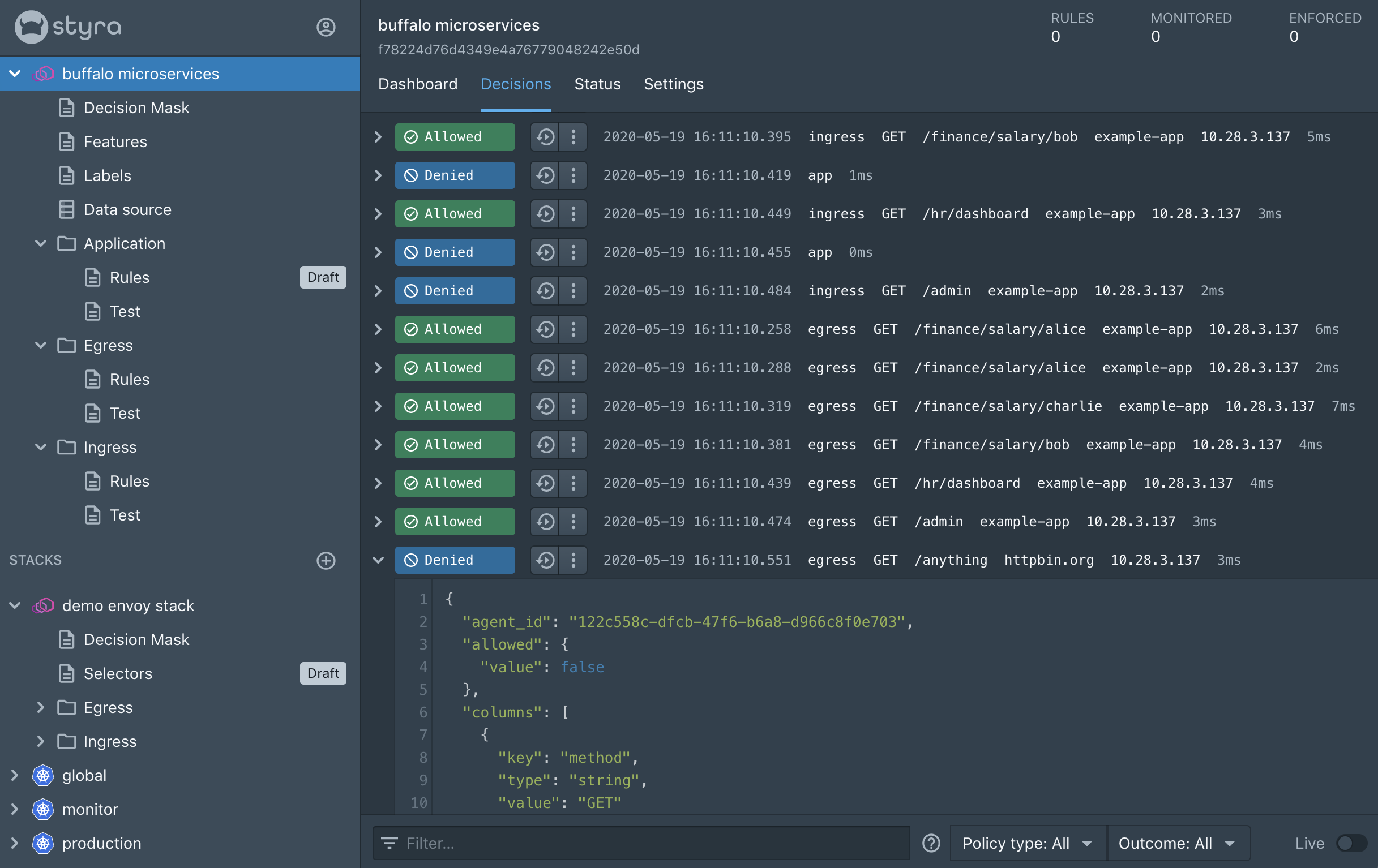Replay the /hr/dashboard ingress decision
This screenshot has width=1378, height=868.
coord(545,213)
